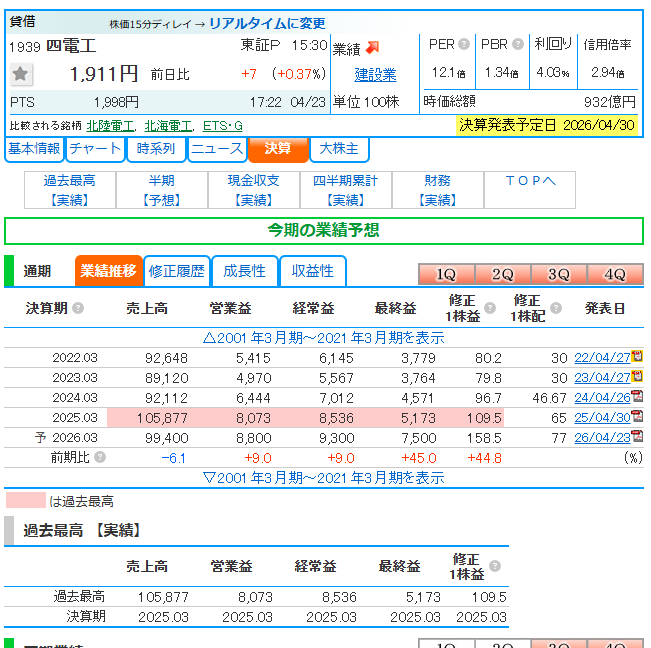This screenshot has height=648, width=651.
Task: Open compared stock ETS・G
Action: pos(223,126)
